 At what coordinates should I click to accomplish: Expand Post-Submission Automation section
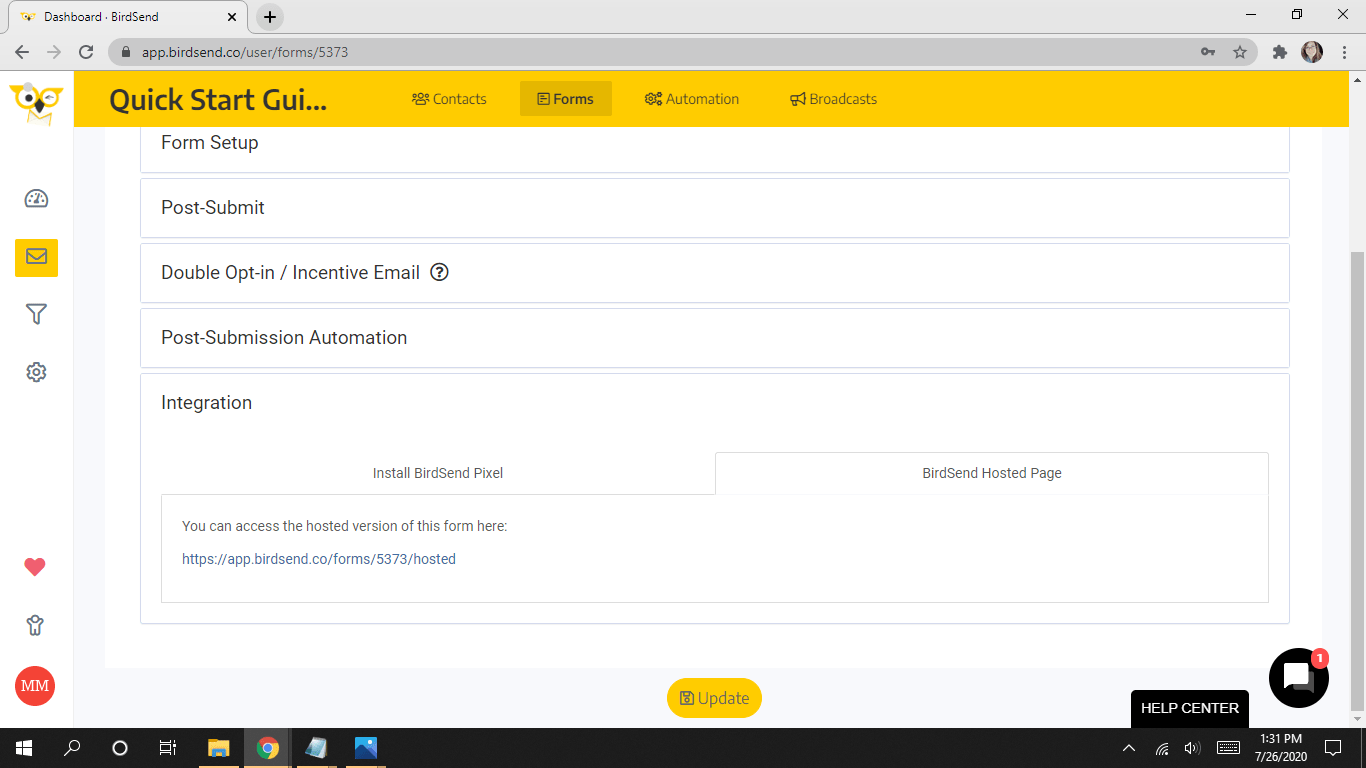click(714, 338)
